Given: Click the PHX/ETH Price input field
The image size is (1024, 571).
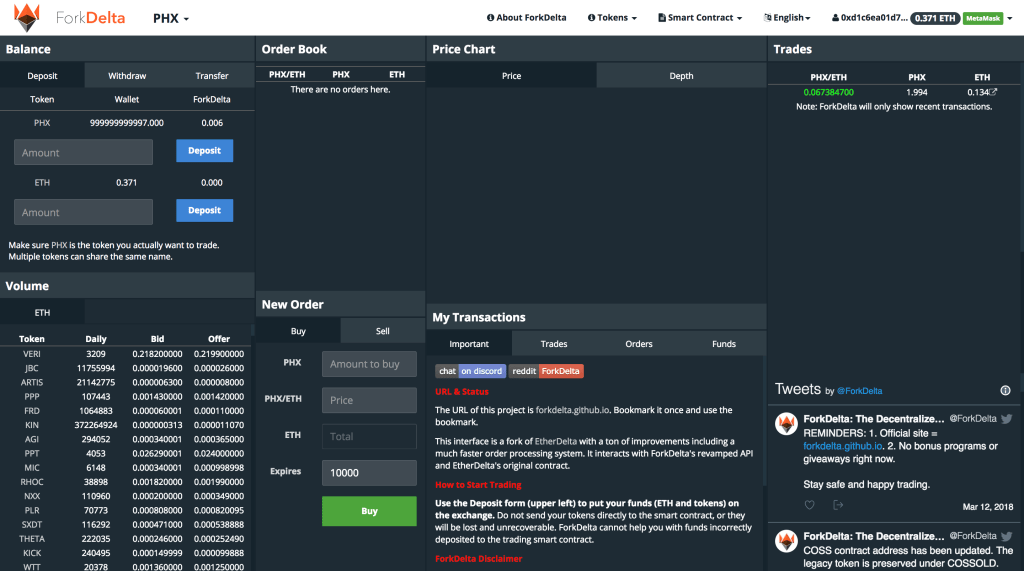Looking at the screenshot, I should coord(369,400).
